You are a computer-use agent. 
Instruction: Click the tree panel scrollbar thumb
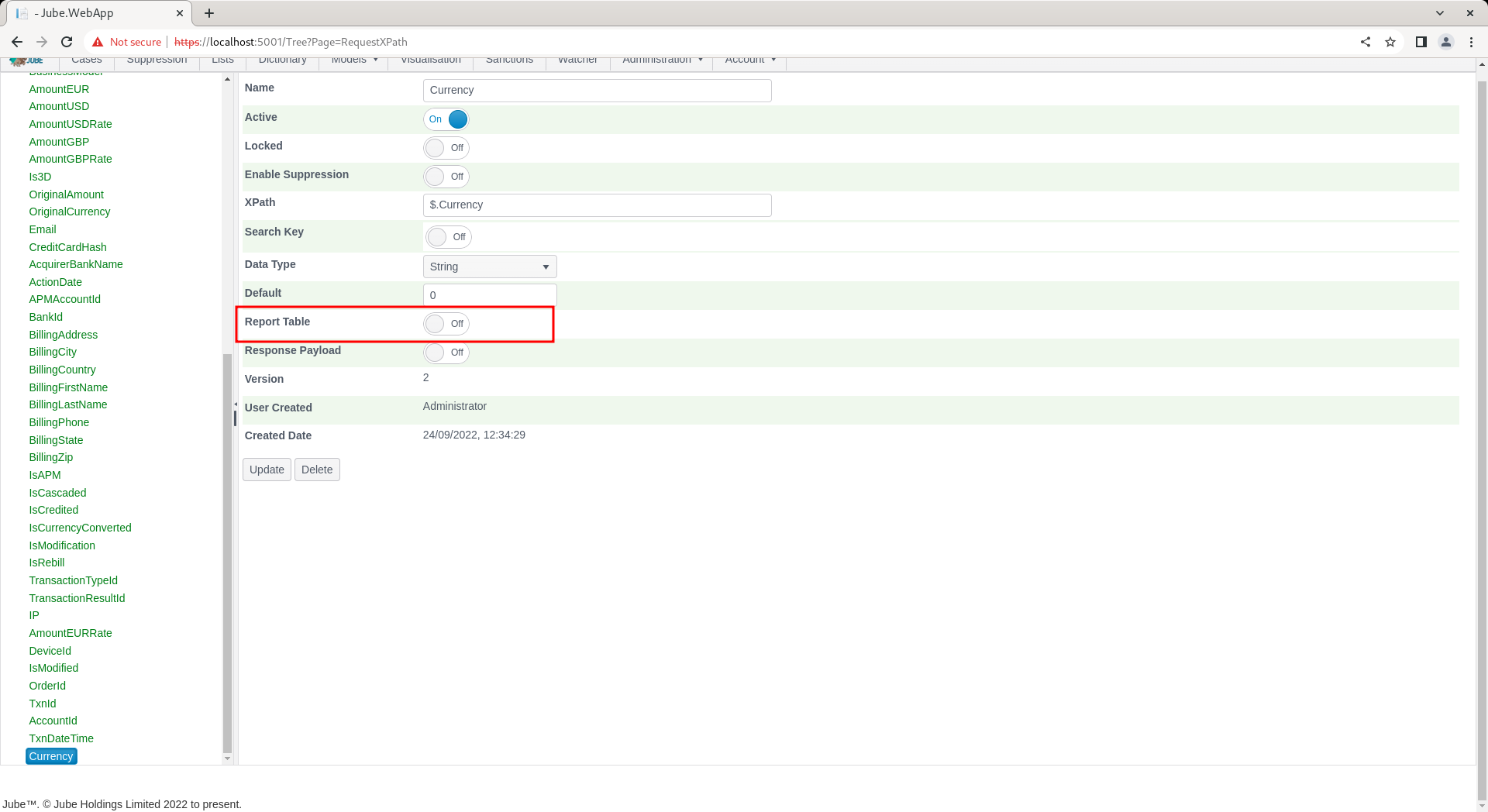click(227, 552)
